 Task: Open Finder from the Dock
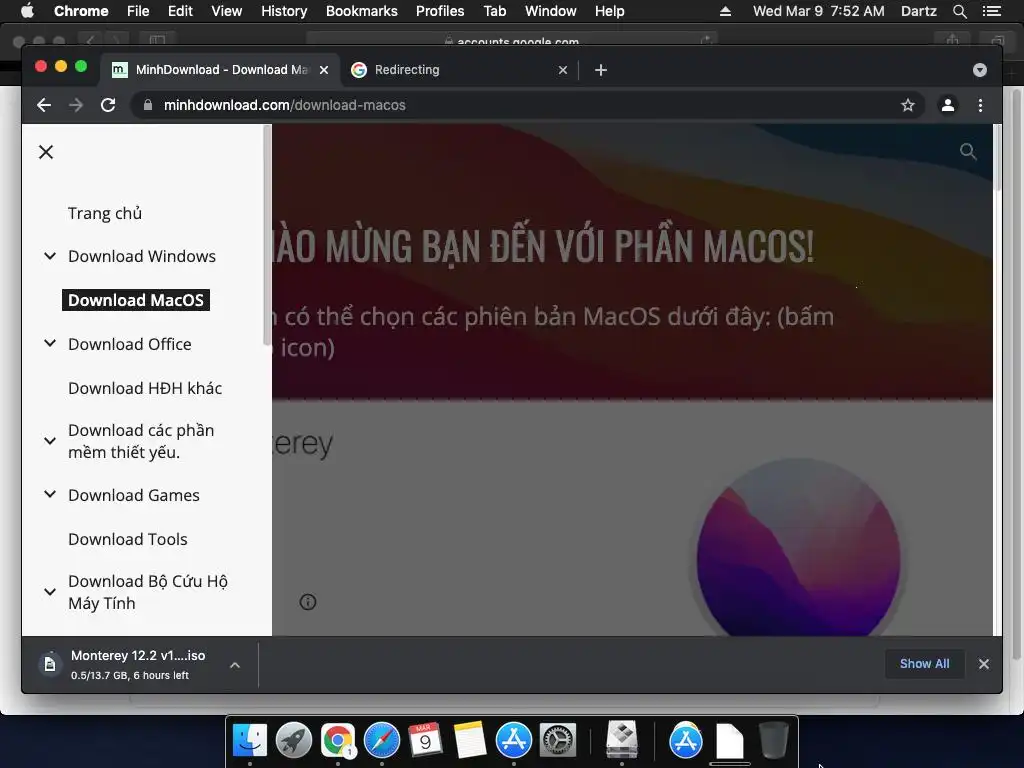click(249, 740)
